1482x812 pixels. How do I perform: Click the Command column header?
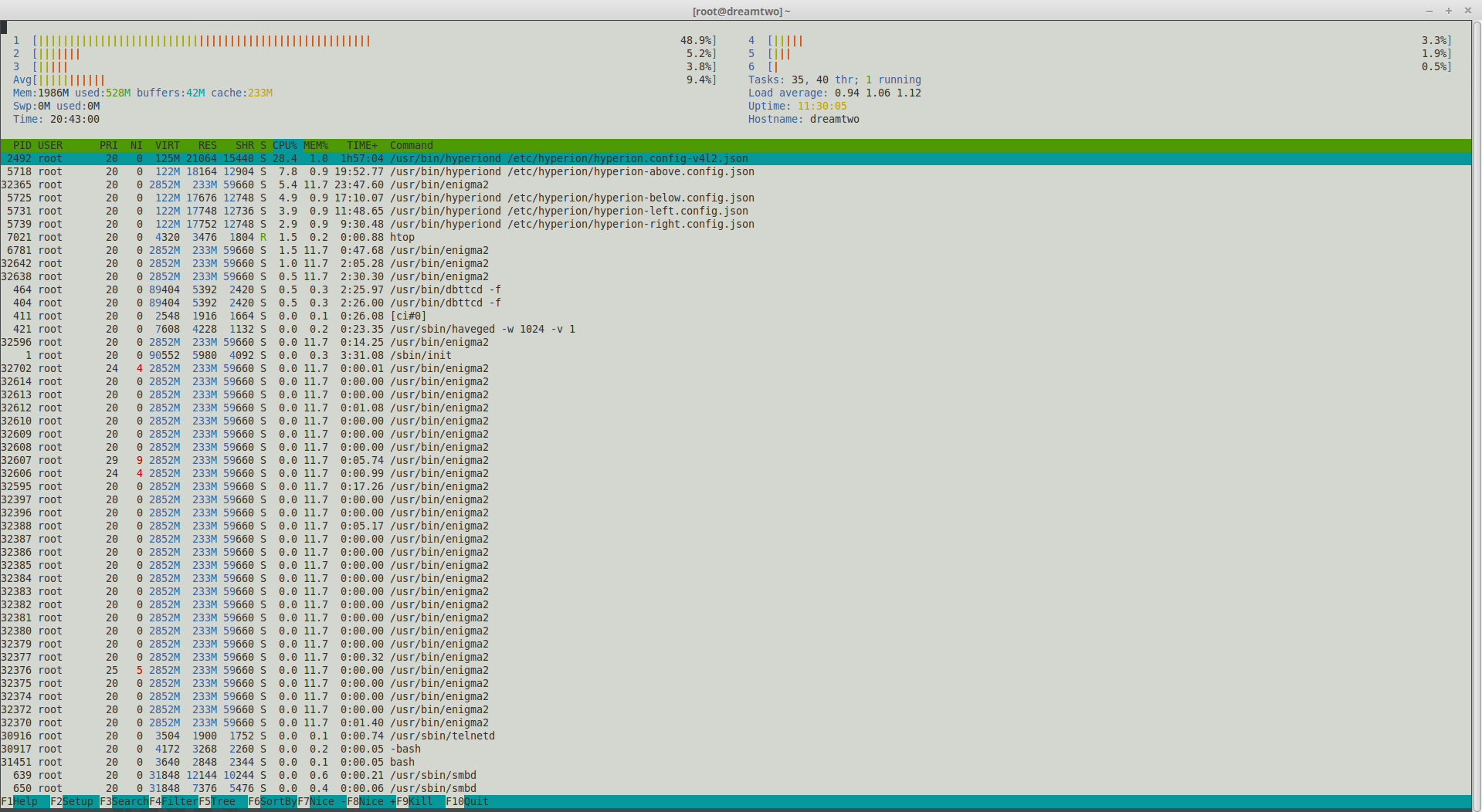(411, 145)
